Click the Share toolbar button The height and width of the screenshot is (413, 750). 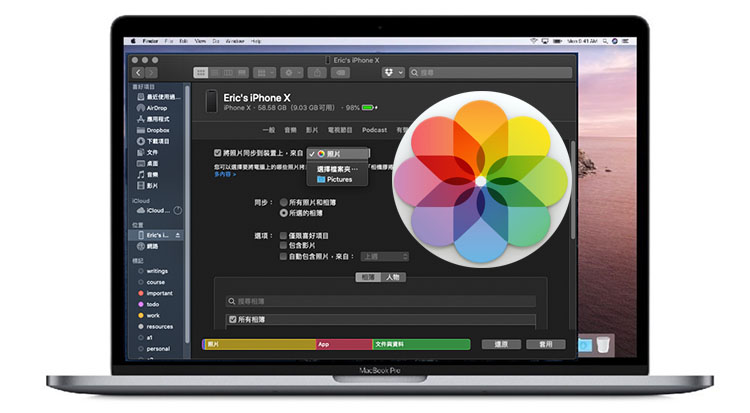[x=317, y=73]
